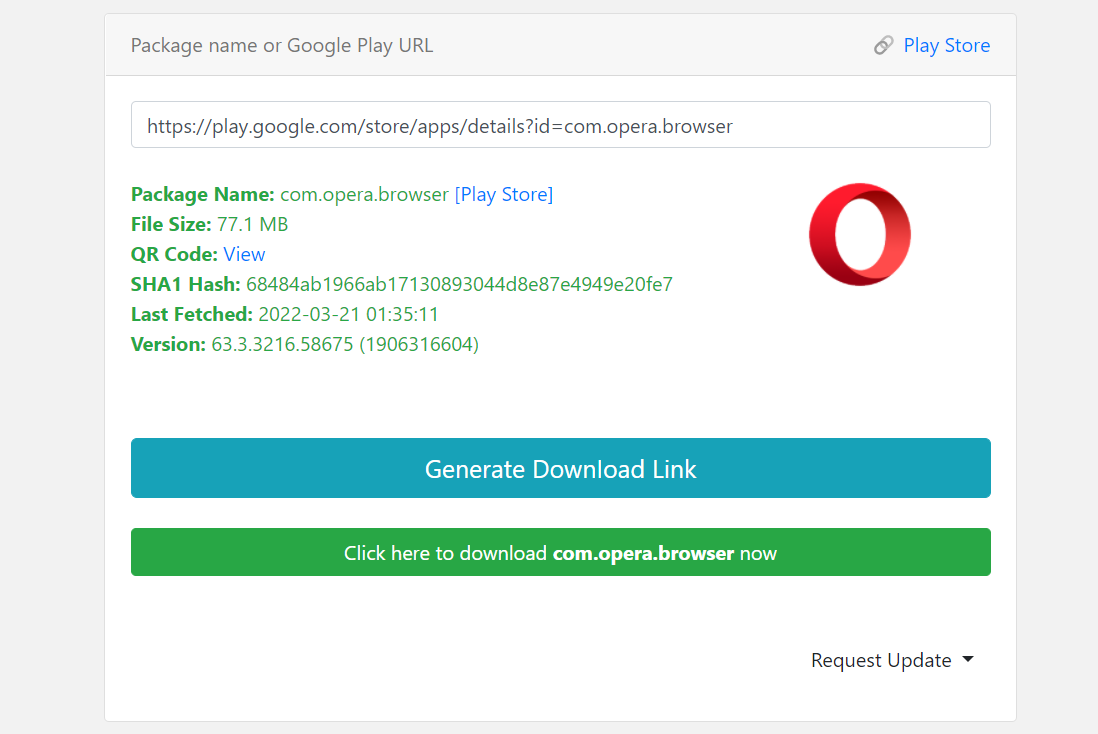Expand the Request Update dropdown
This screenshot has height=734, width=1098.
point(881,660)
